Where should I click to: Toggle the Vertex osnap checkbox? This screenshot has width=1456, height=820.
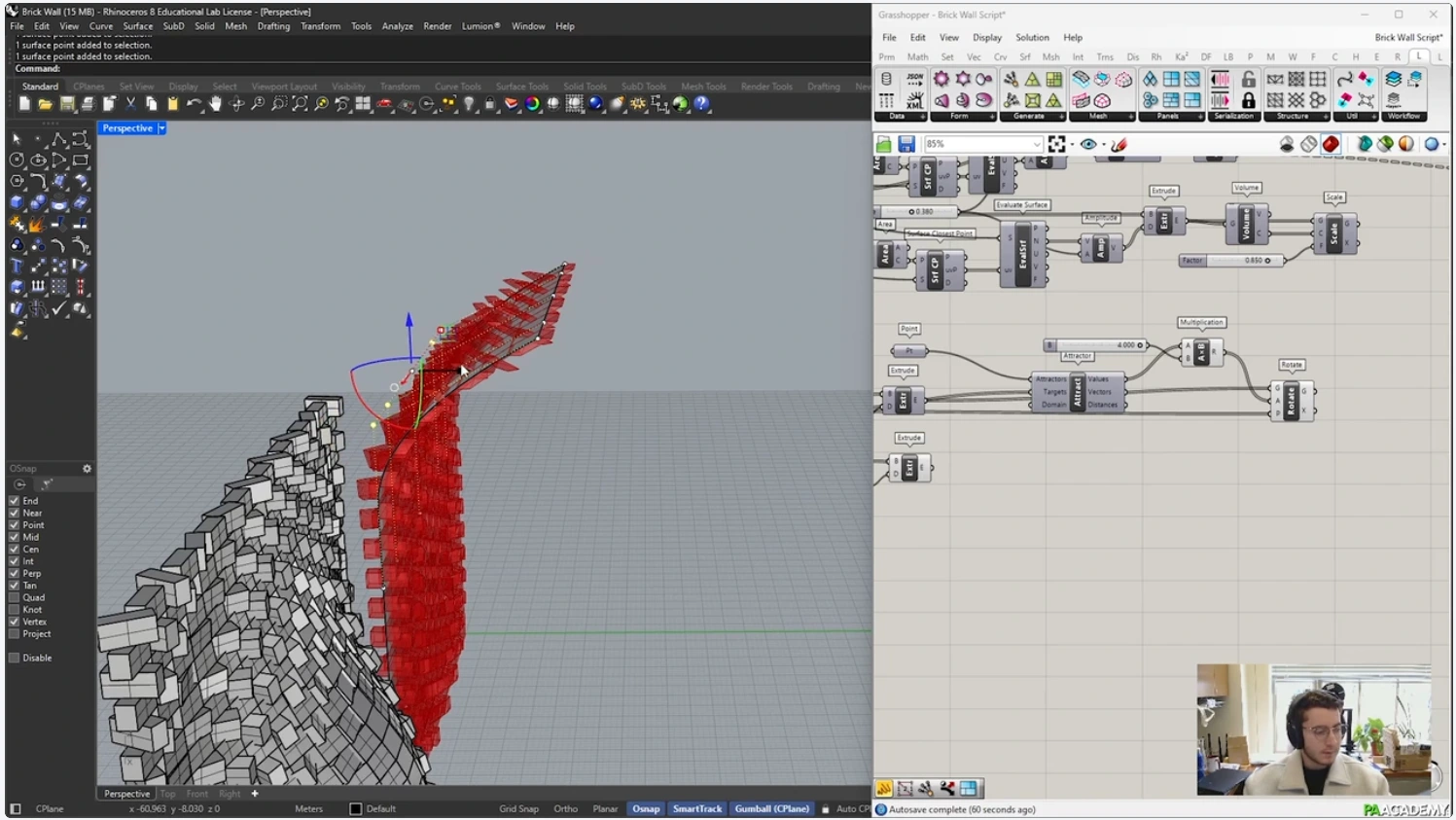(x=14, y=622)
